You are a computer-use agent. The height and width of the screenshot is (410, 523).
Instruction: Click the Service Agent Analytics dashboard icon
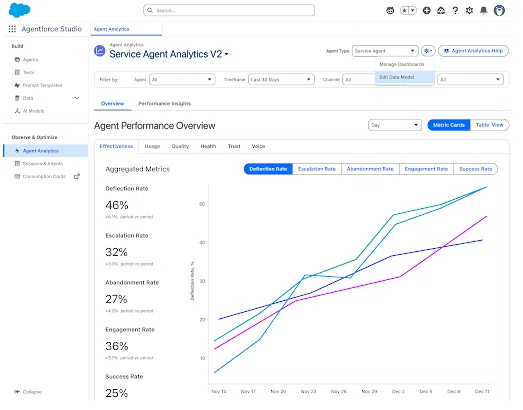point(100,51)
